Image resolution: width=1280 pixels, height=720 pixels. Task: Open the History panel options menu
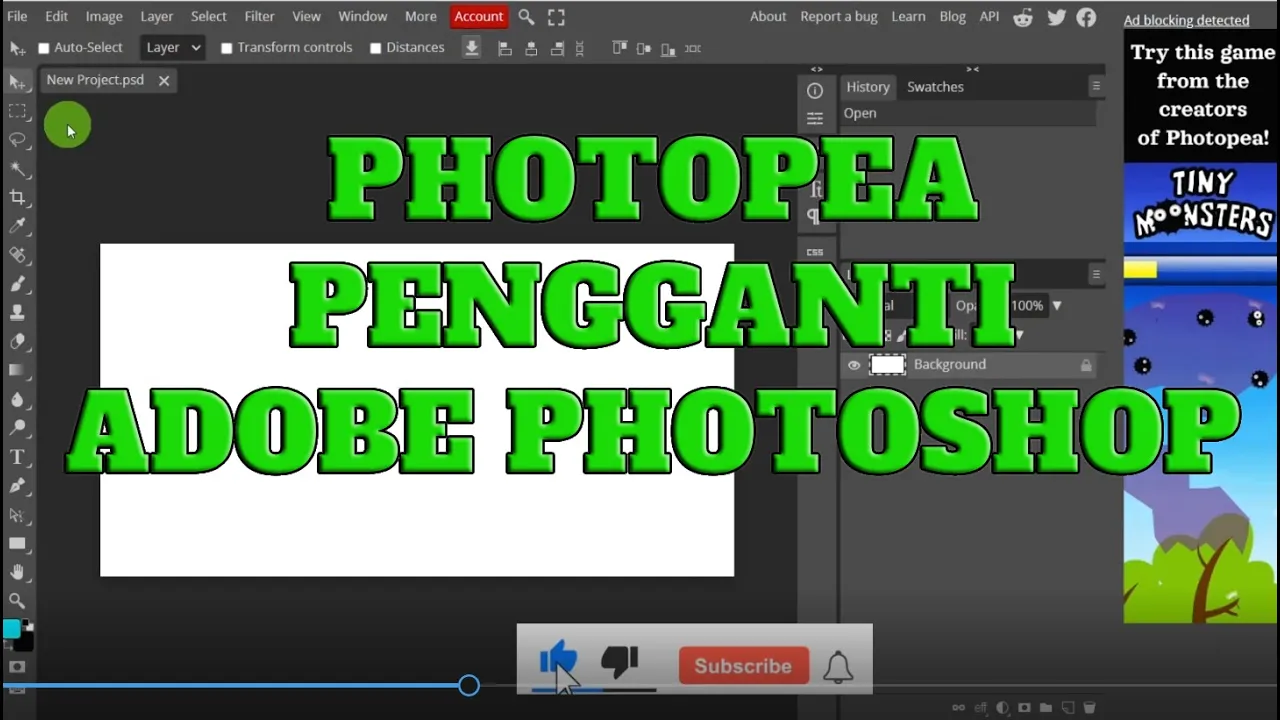(x=1096, y=86)
